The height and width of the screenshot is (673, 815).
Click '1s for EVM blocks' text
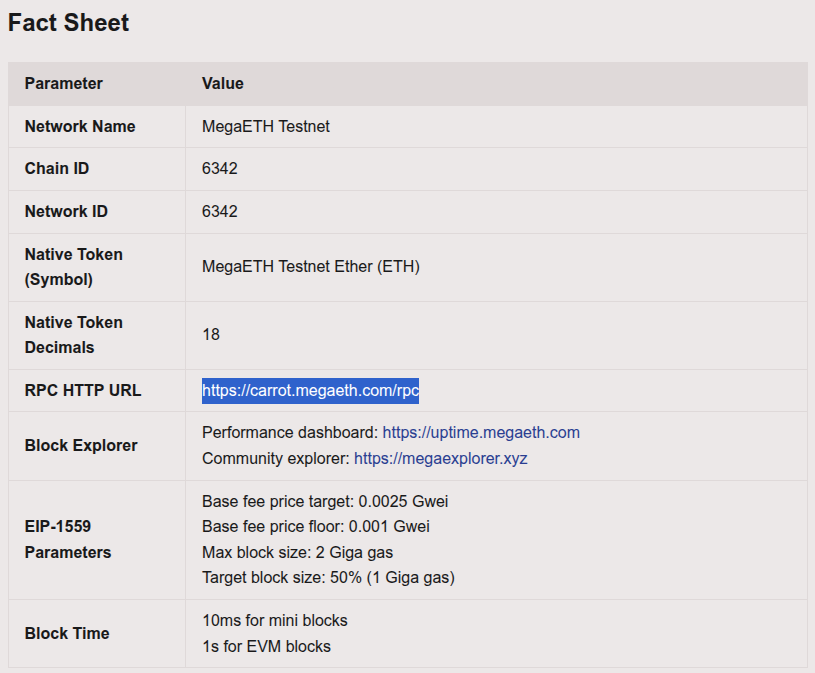tap(266, 646)
